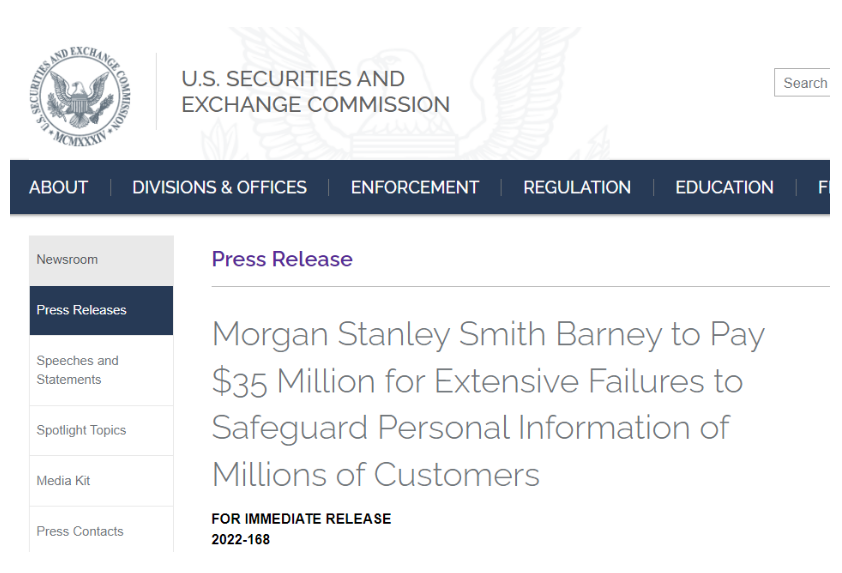Open the Media Kit sidebar link

pos(101,481)
